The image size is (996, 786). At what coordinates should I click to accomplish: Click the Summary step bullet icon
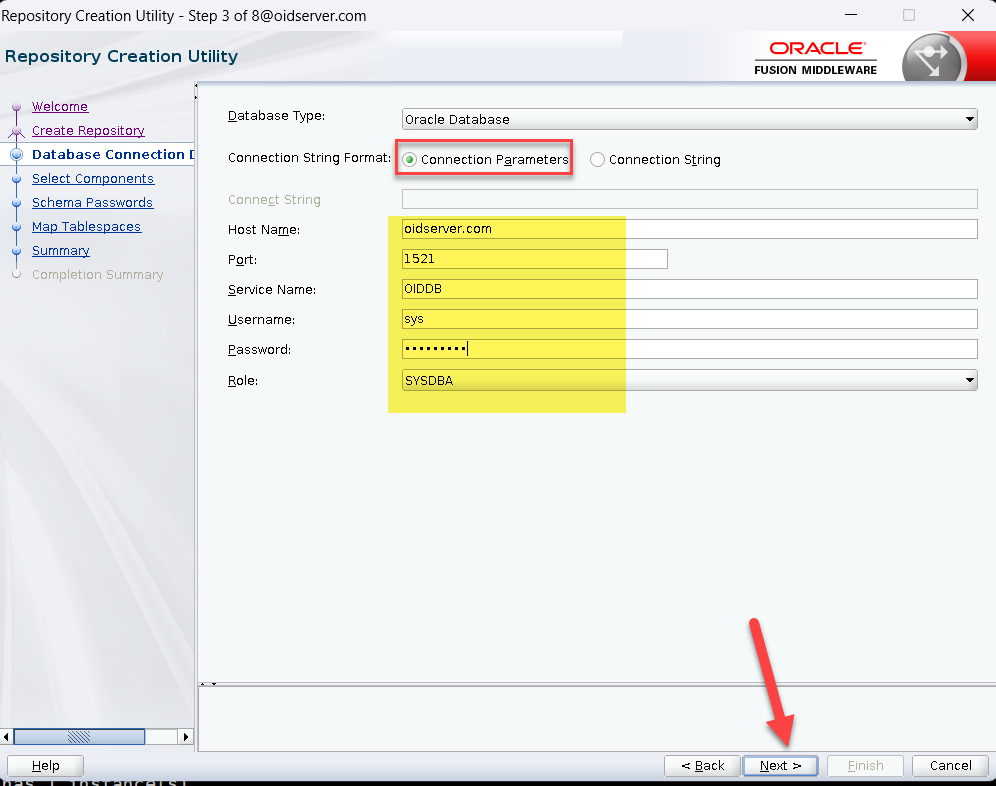tap(16, 251)
